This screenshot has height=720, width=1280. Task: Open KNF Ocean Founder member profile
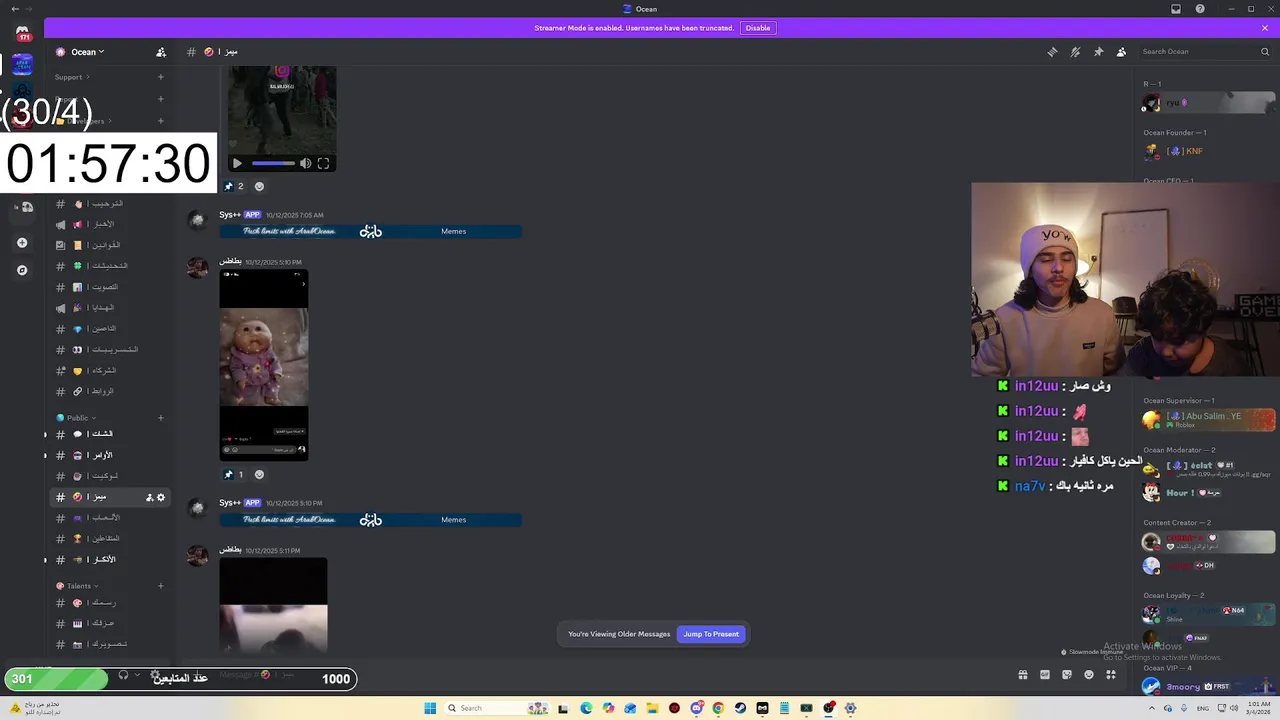tap(1209, 151)
